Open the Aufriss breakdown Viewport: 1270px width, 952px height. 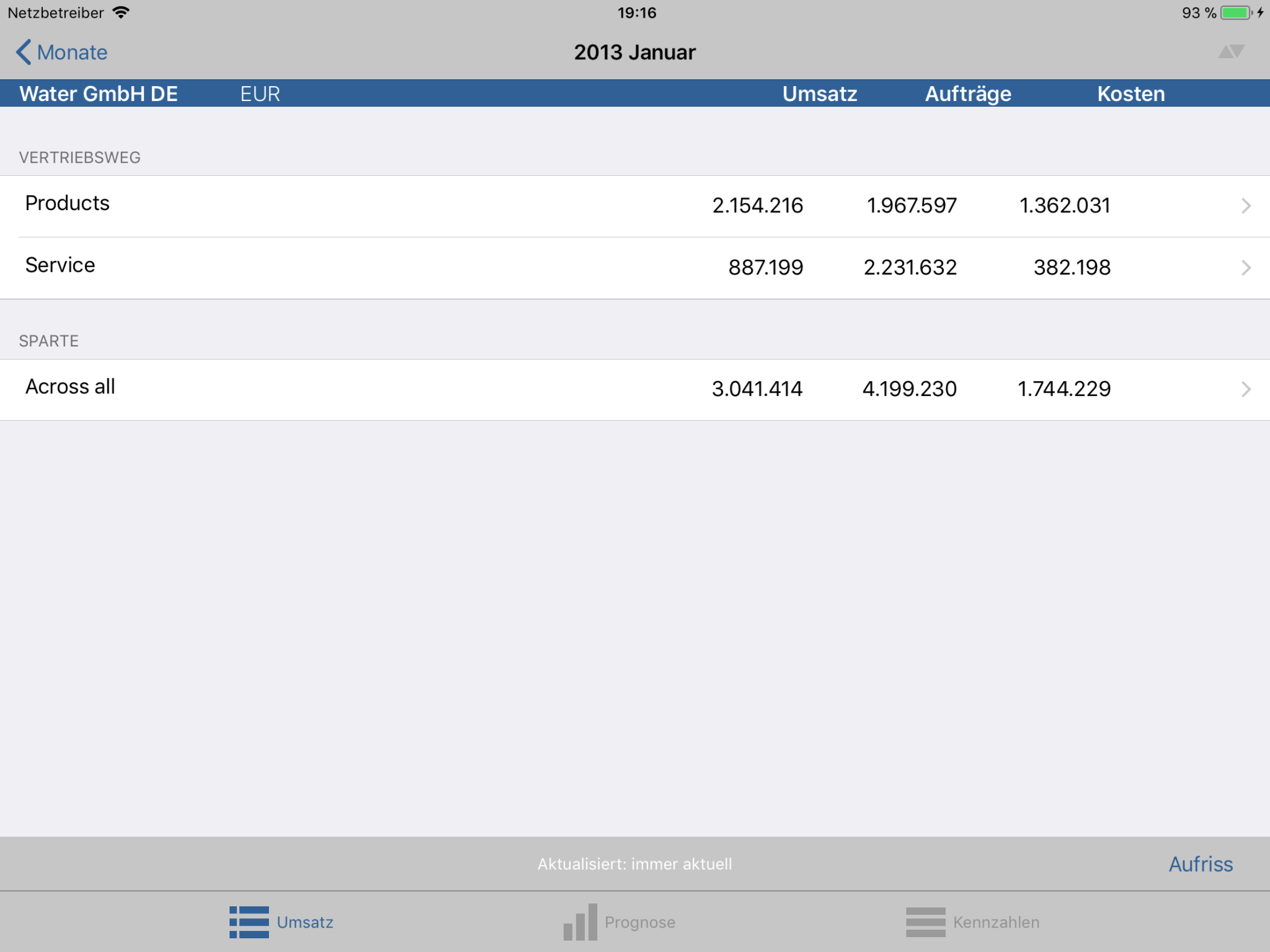pyautogui.click(x=1200, y=864)
